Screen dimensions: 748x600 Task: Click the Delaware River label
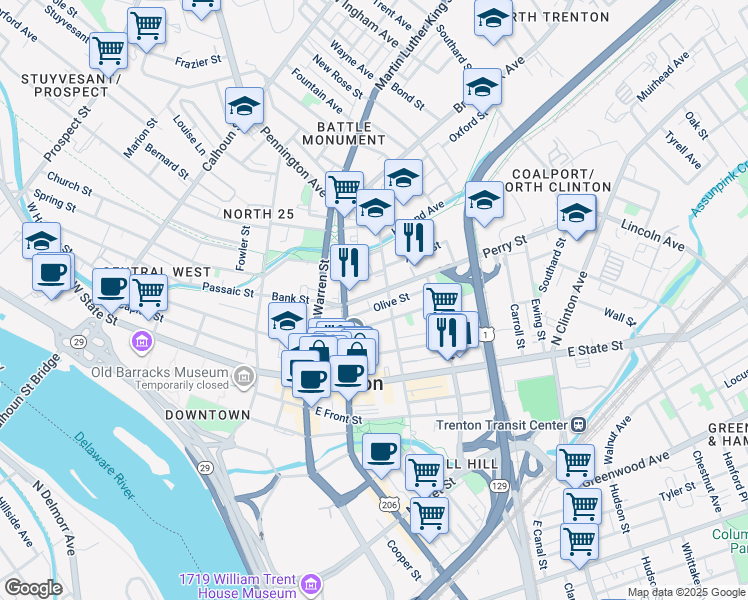coord(104,465)
